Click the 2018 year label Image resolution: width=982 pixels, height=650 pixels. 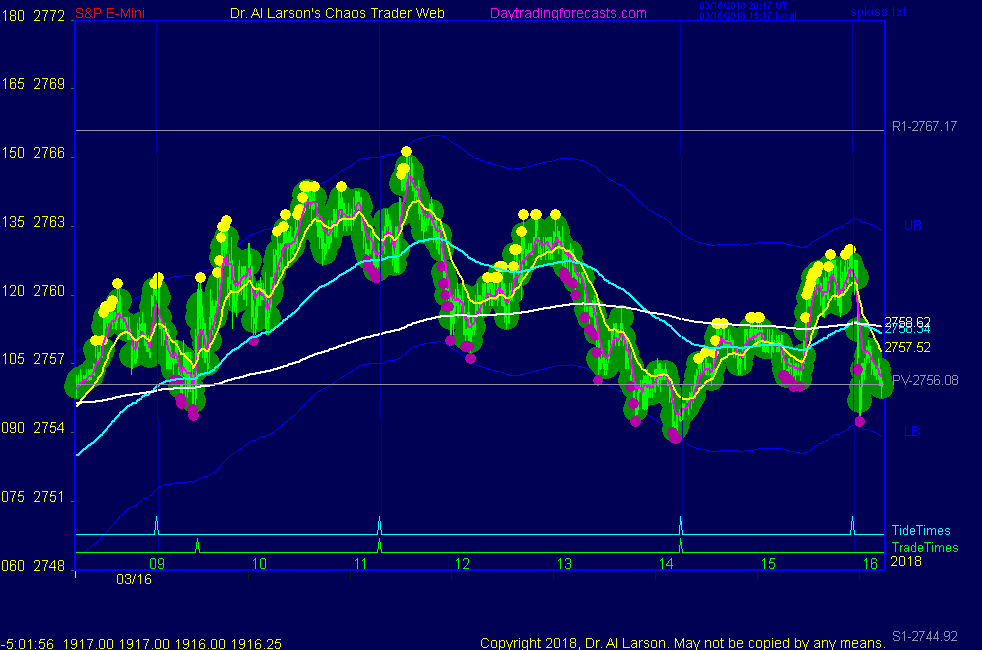906,561
